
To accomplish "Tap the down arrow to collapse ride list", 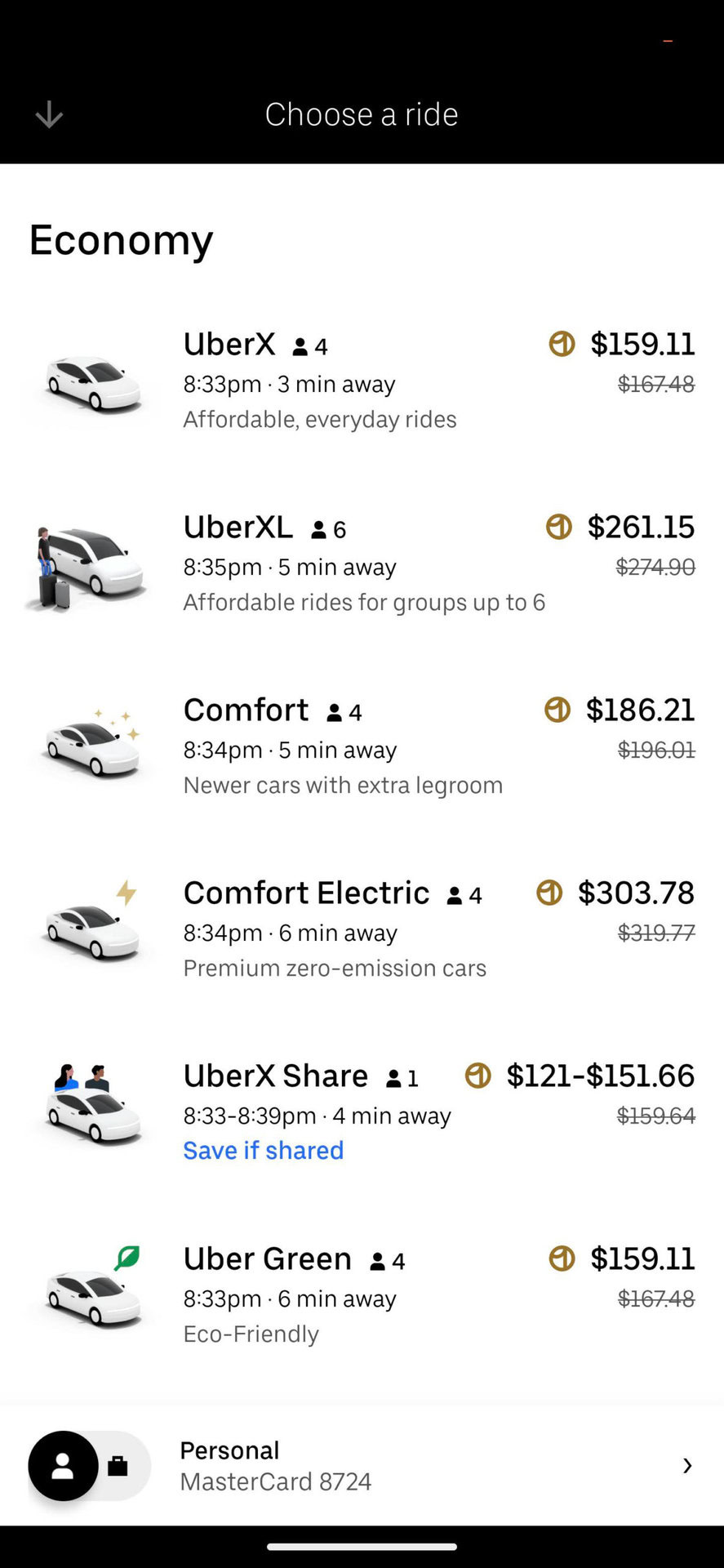I will point(49,114).
